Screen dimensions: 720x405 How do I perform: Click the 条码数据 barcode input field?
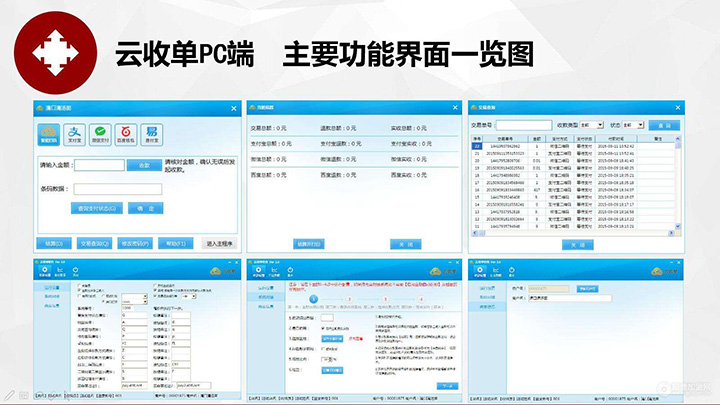click(116, 188)
